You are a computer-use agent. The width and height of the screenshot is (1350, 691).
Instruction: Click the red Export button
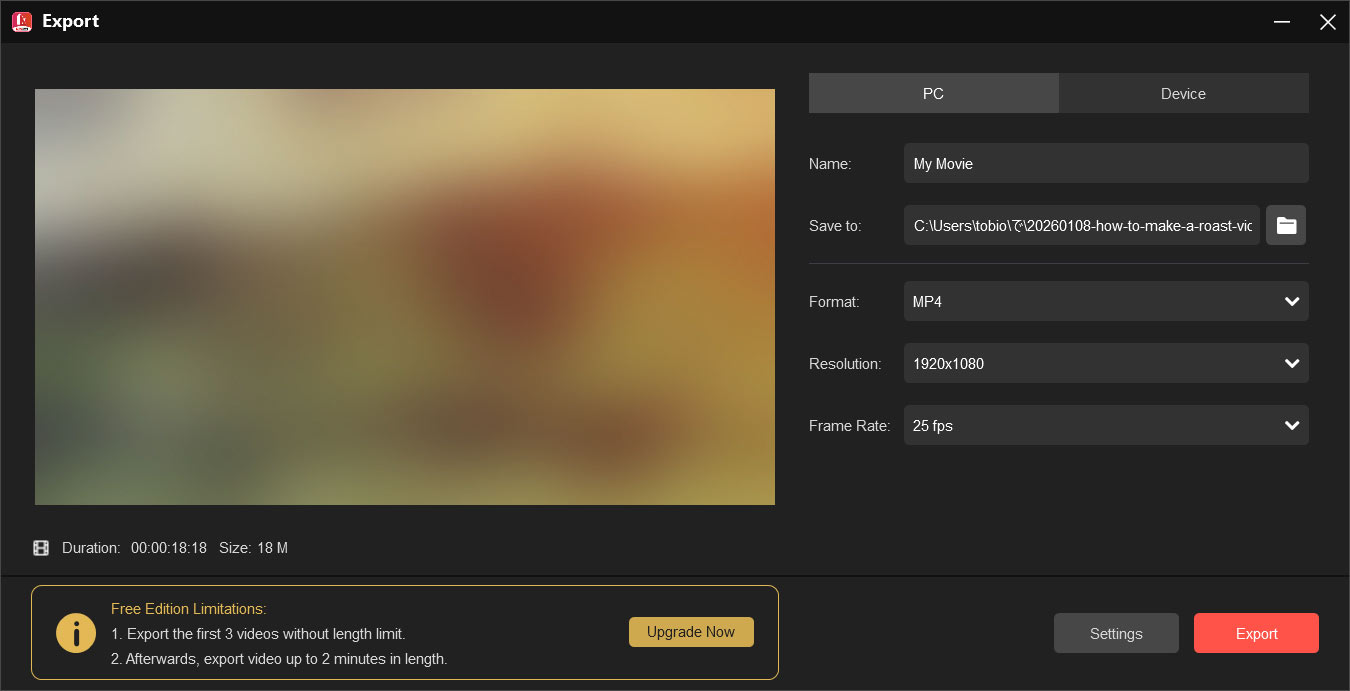coord(1256,633)
